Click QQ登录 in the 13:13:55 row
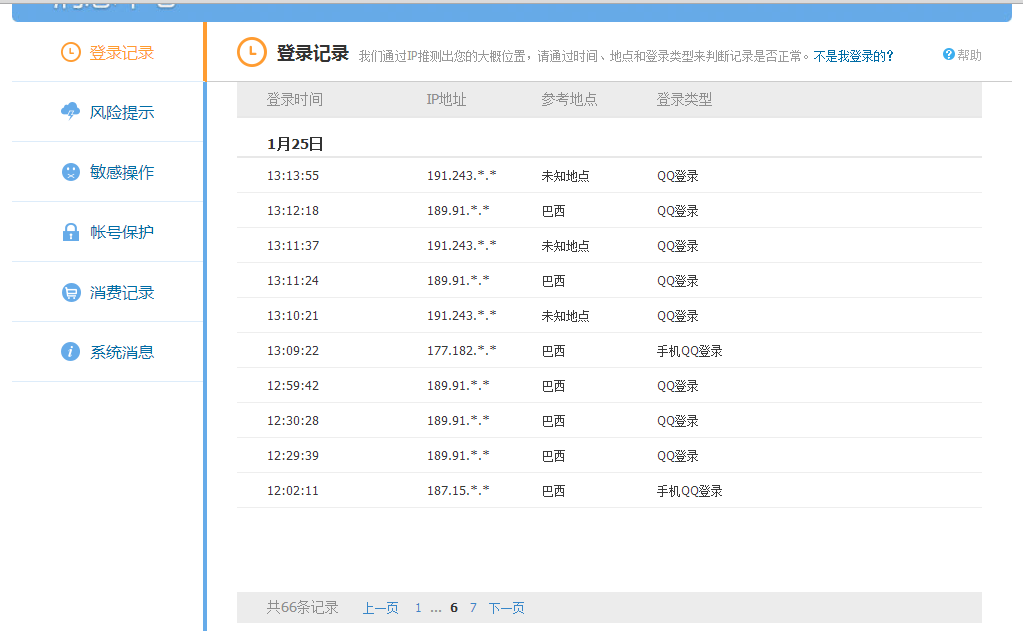 pos(678,176)
